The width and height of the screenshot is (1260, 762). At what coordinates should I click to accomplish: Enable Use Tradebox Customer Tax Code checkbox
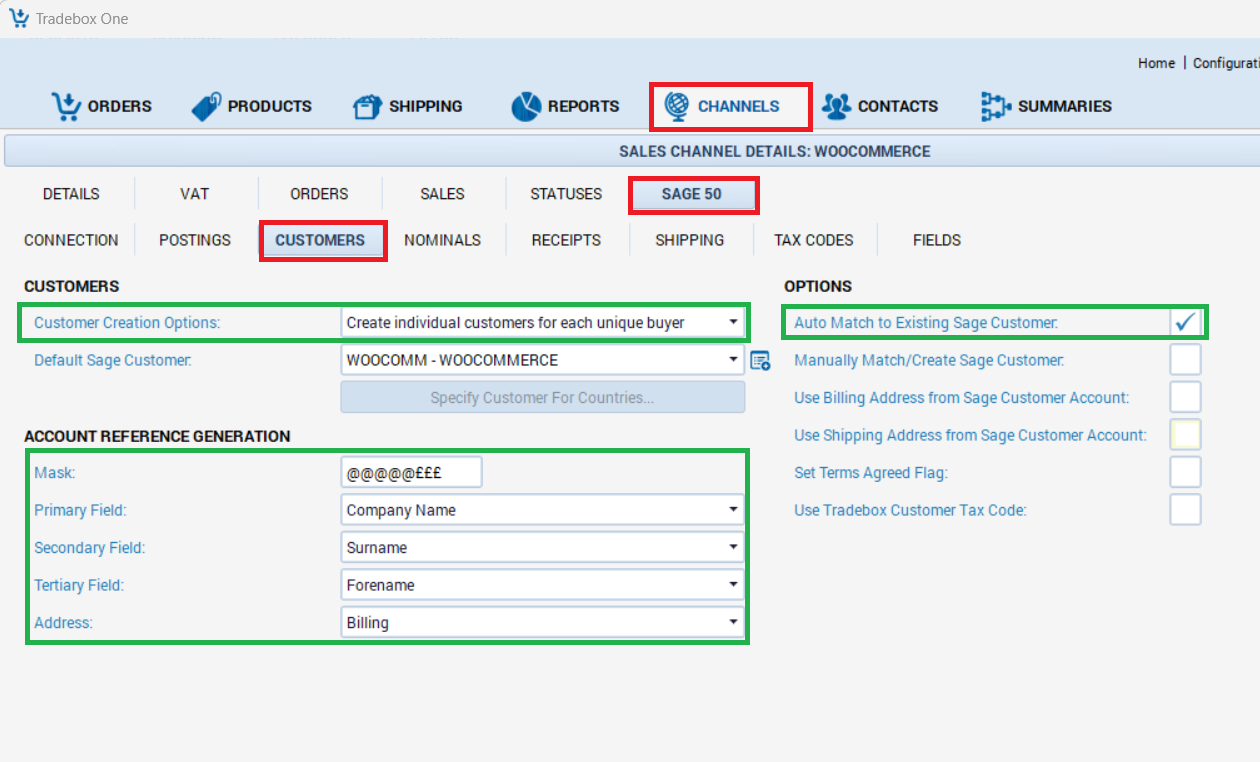tap(1185, 510)
